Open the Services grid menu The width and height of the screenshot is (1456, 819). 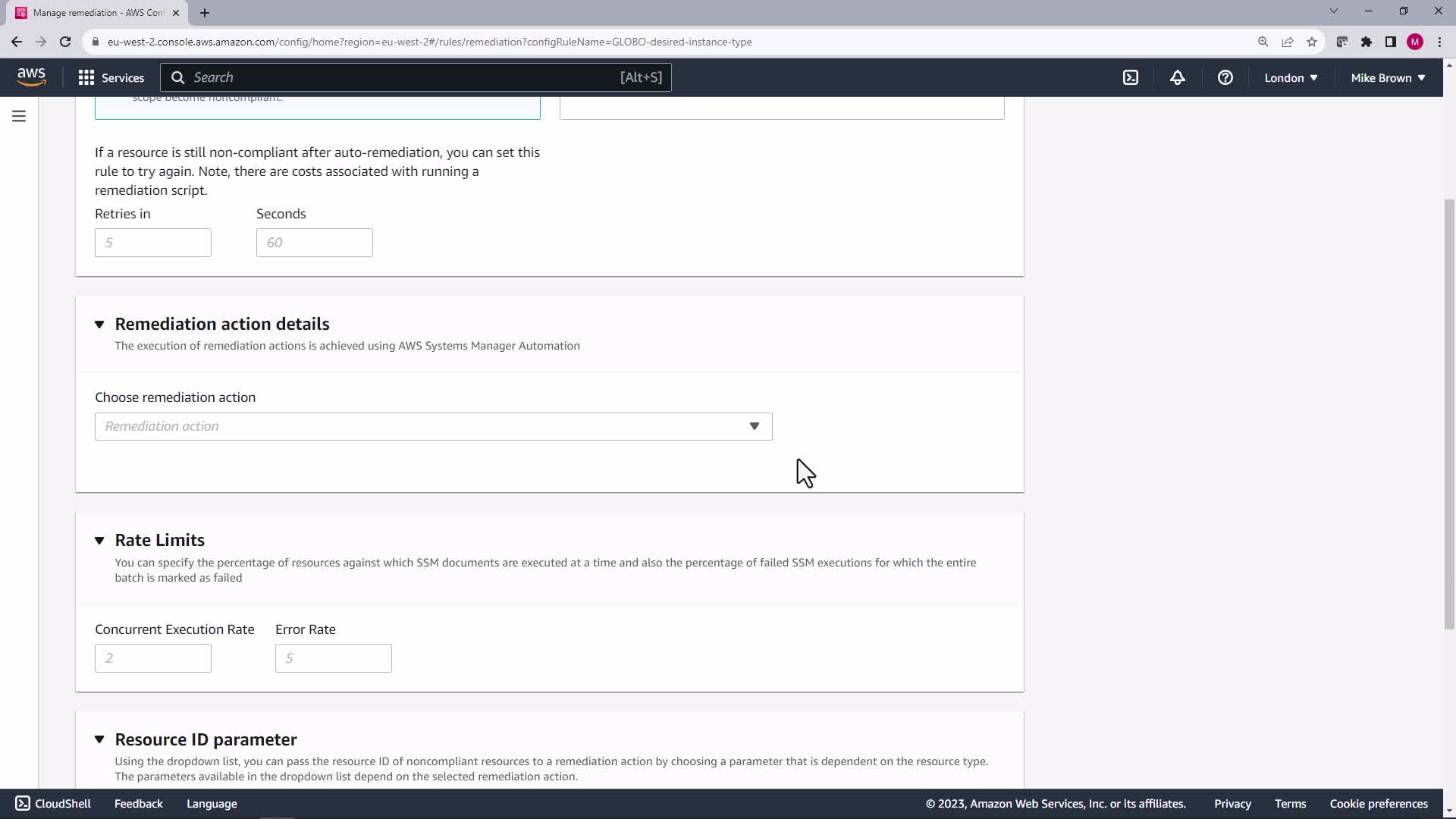point(111,77)
